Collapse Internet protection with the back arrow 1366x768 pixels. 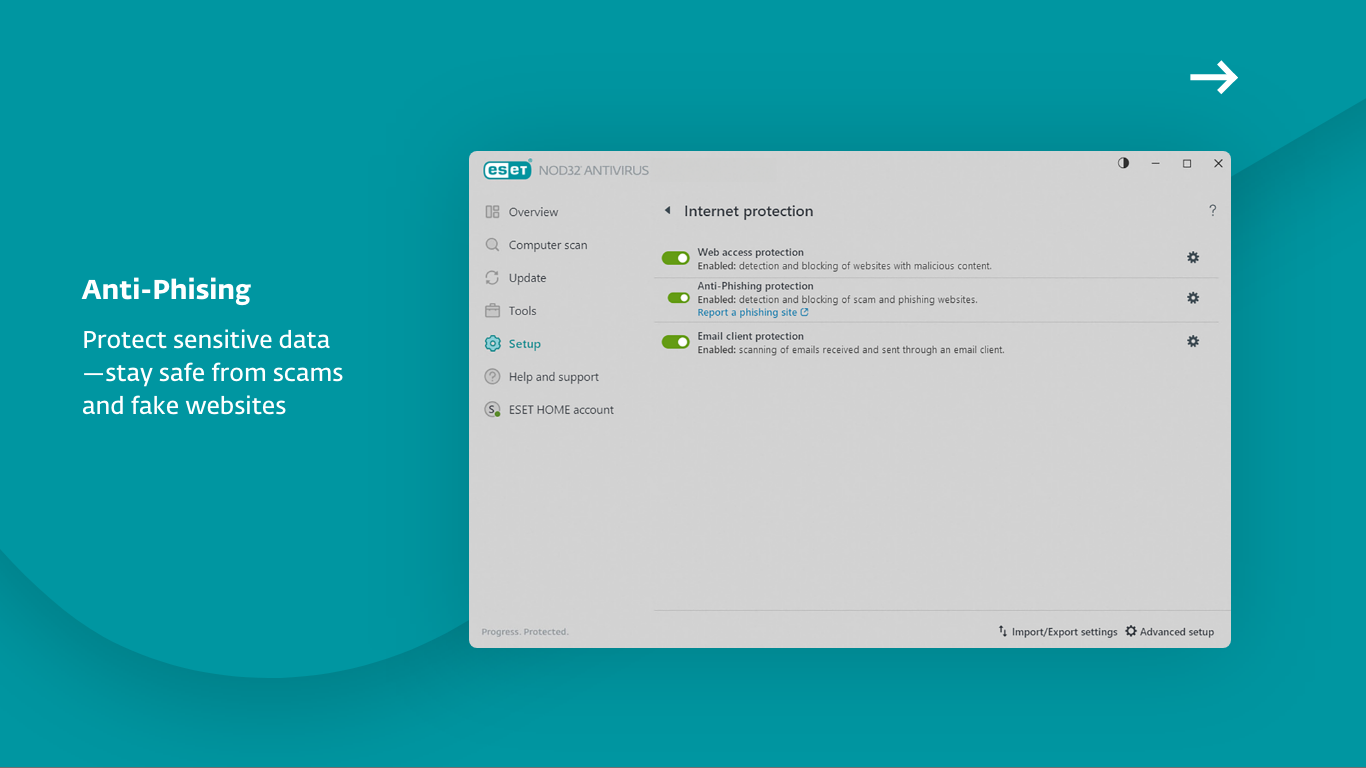[667, 210]
